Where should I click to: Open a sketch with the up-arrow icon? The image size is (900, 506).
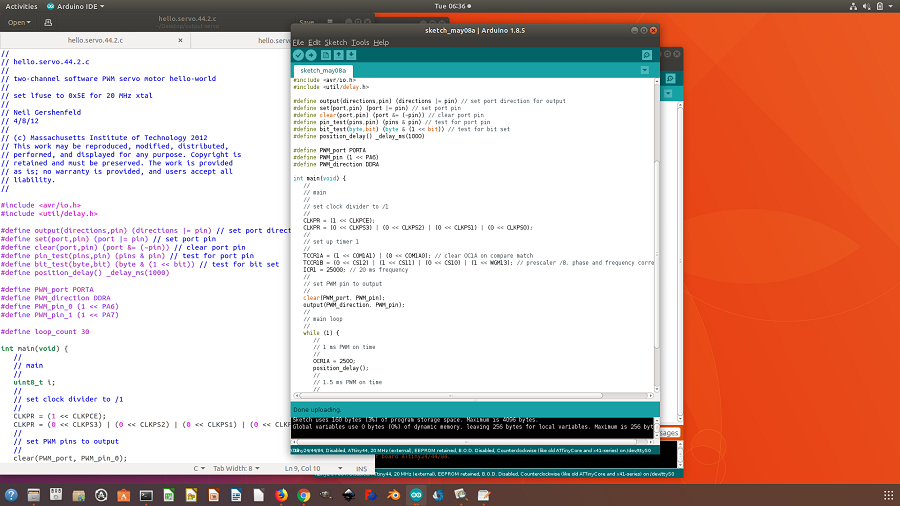339,55
